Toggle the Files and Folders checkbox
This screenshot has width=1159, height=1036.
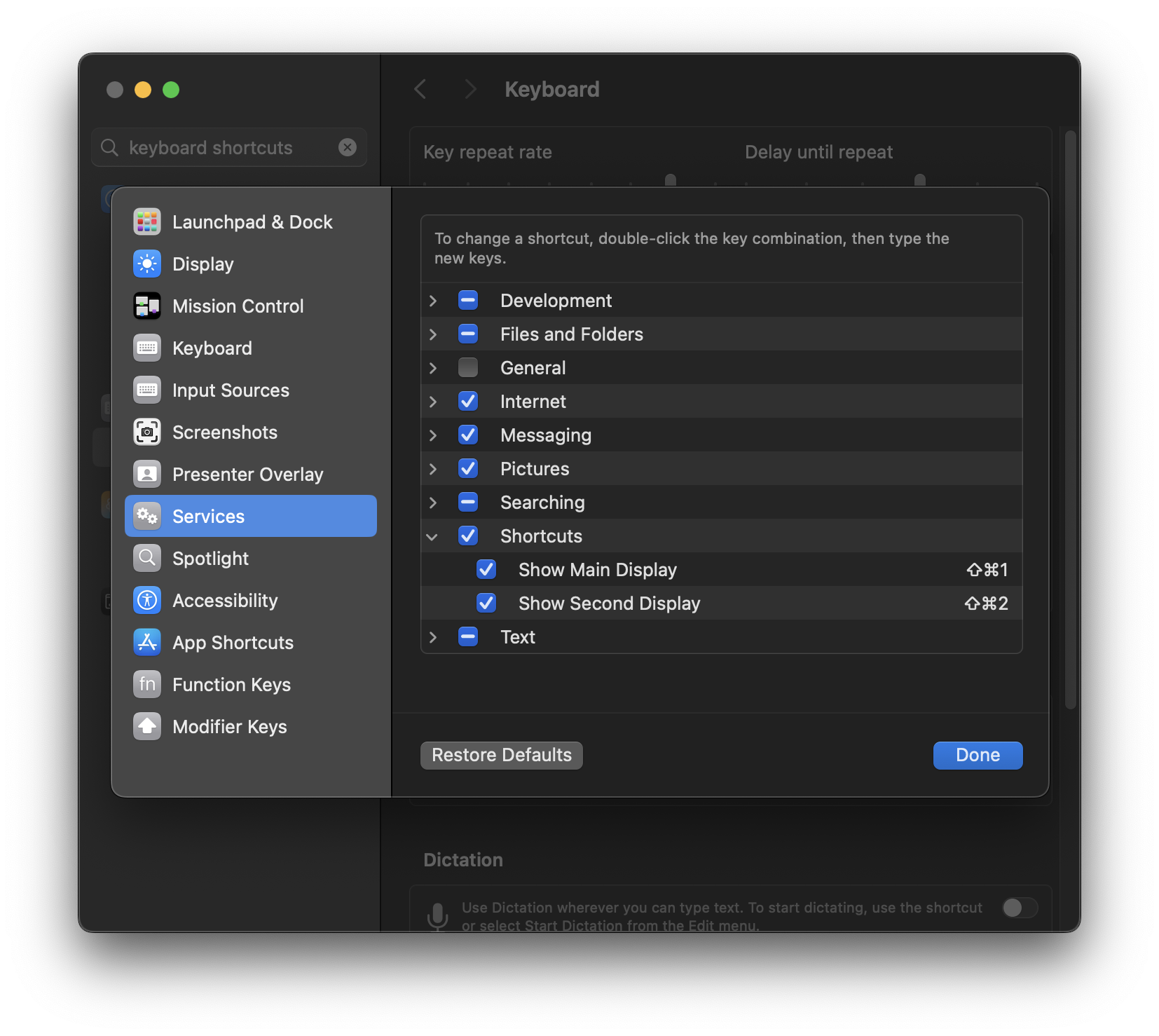point(468,334)
